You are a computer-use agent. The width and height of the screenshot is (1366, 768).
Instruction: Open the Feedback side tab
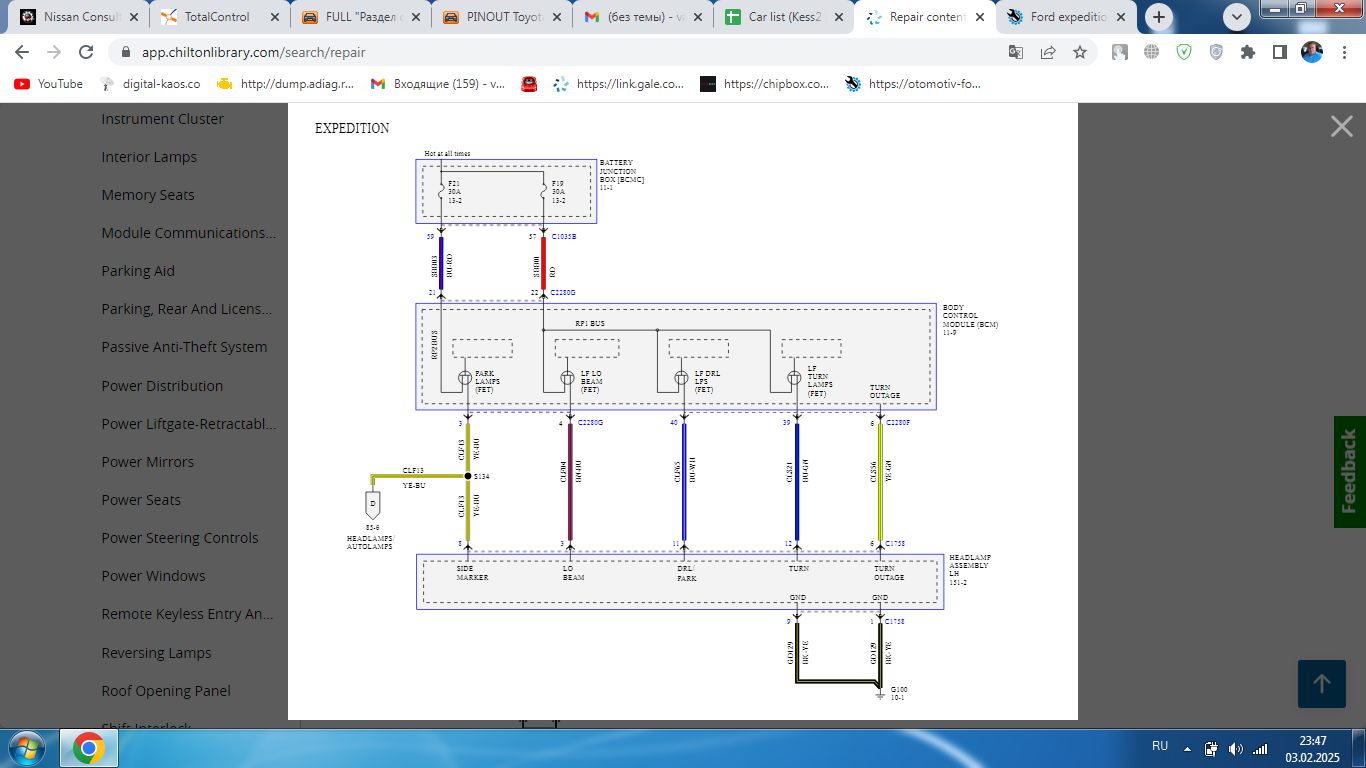[1349, 471]
